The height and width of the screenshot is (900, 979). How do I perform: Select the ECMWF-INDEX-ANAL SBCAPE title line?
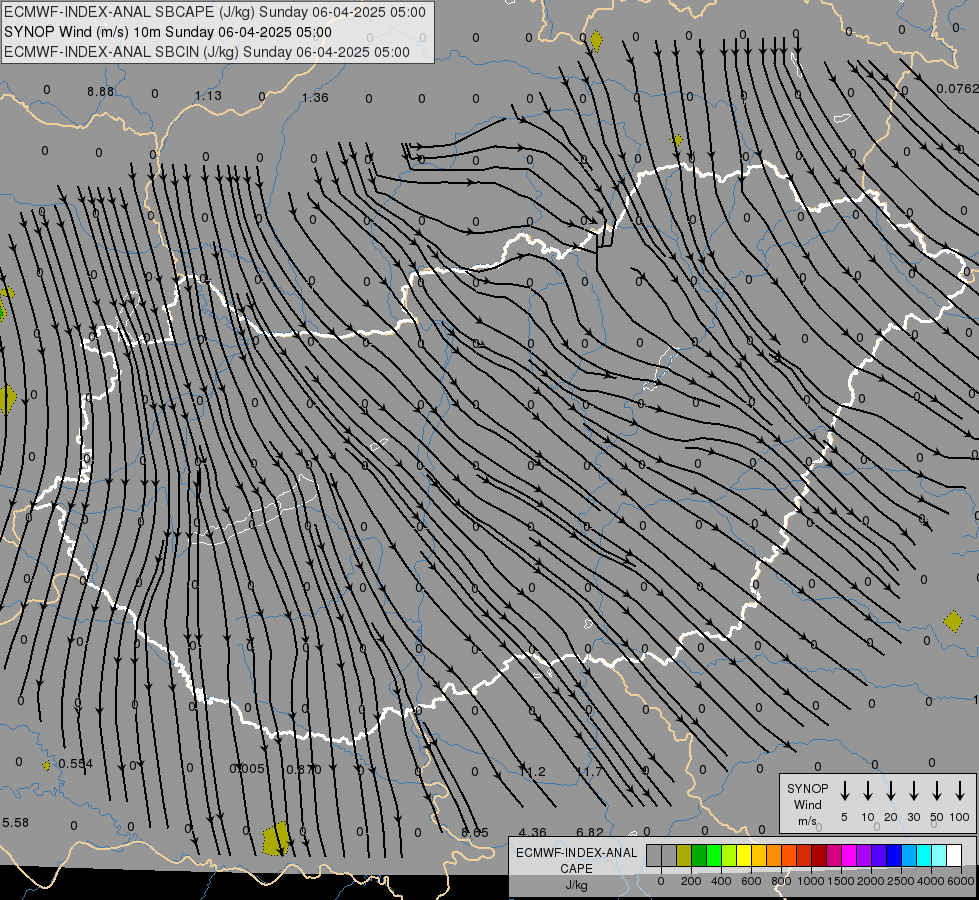tap(215, 12)
